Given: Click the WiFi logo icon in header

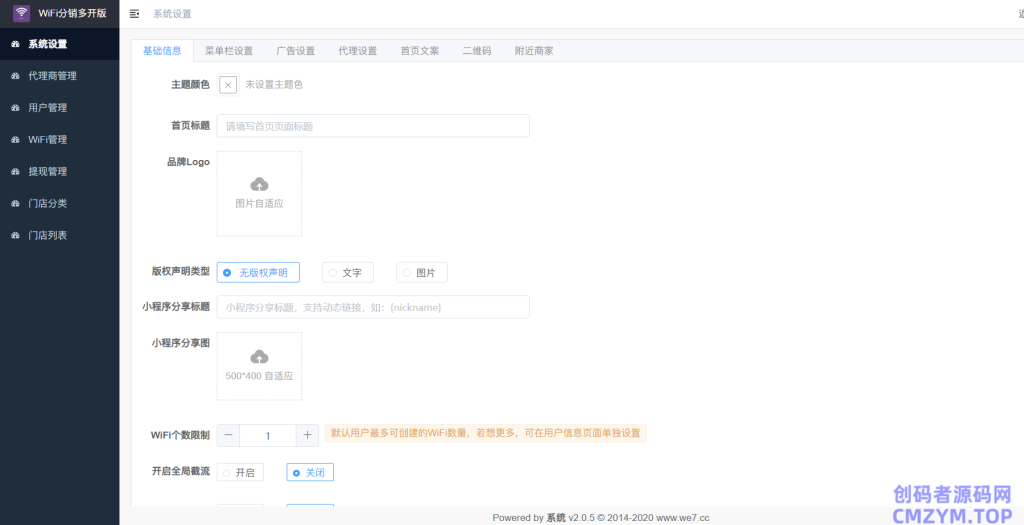Looking at the screenshot, I should (21, 14).
